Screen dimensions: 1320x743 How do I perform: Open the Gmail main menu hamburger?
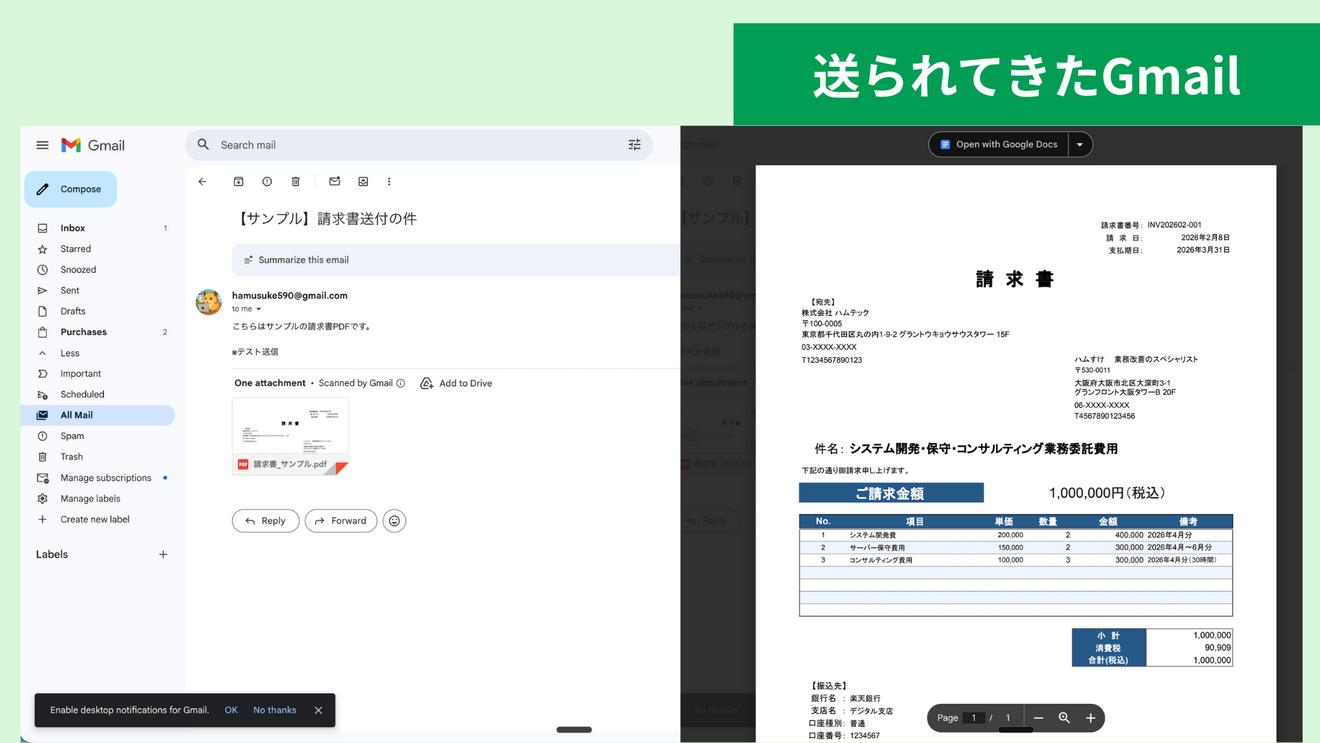coord(42,145)
